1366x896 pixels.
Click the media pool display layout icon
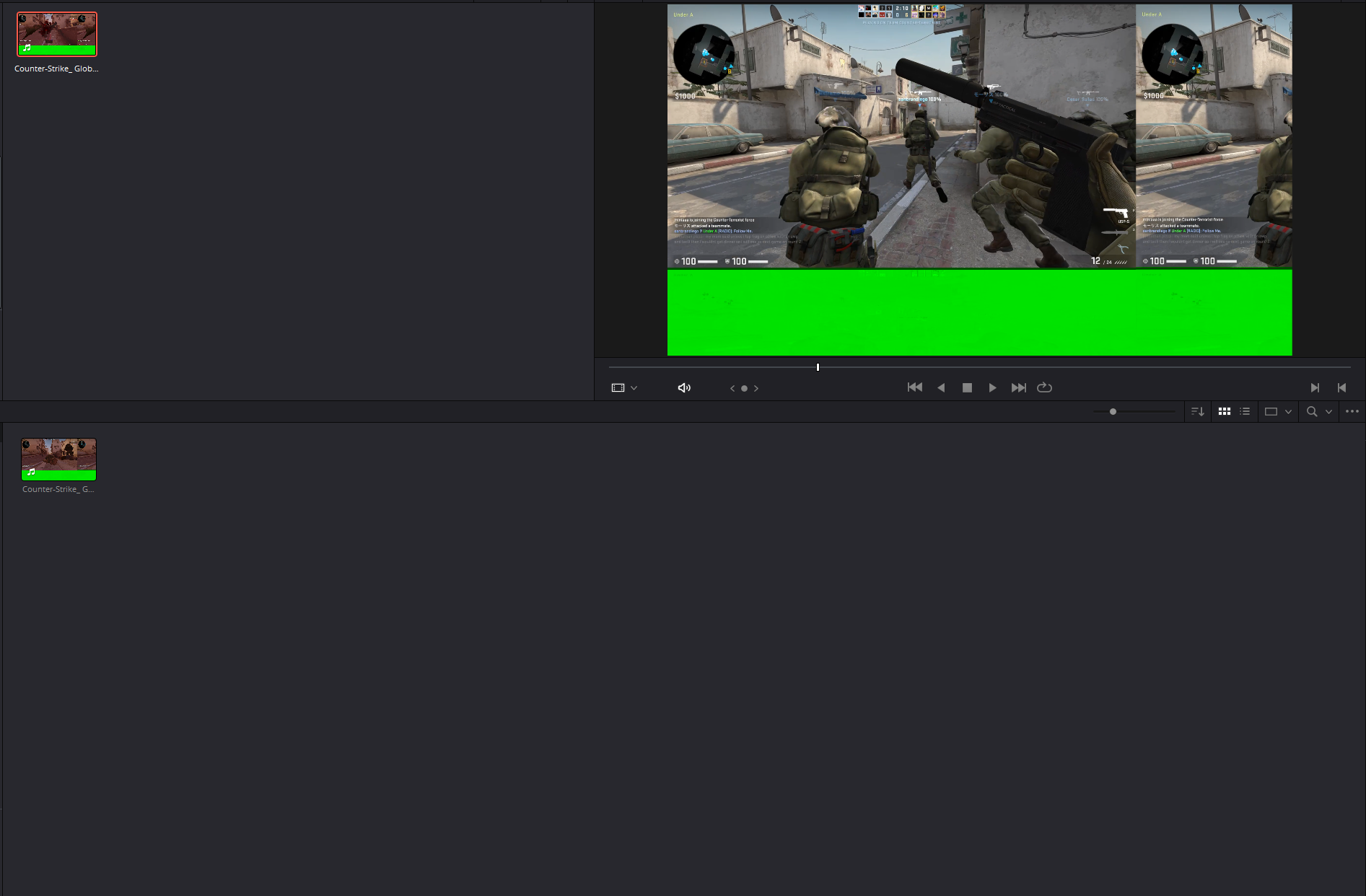(1271, 412)
